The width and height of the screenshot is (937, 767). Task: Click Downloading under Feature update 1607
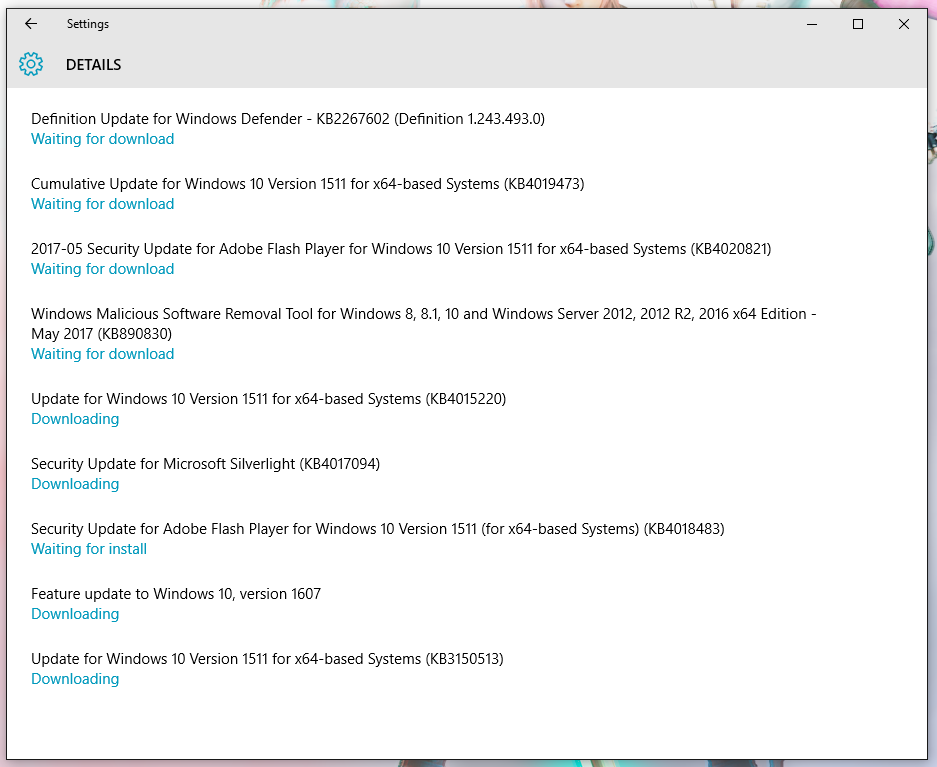coord(75,615)
